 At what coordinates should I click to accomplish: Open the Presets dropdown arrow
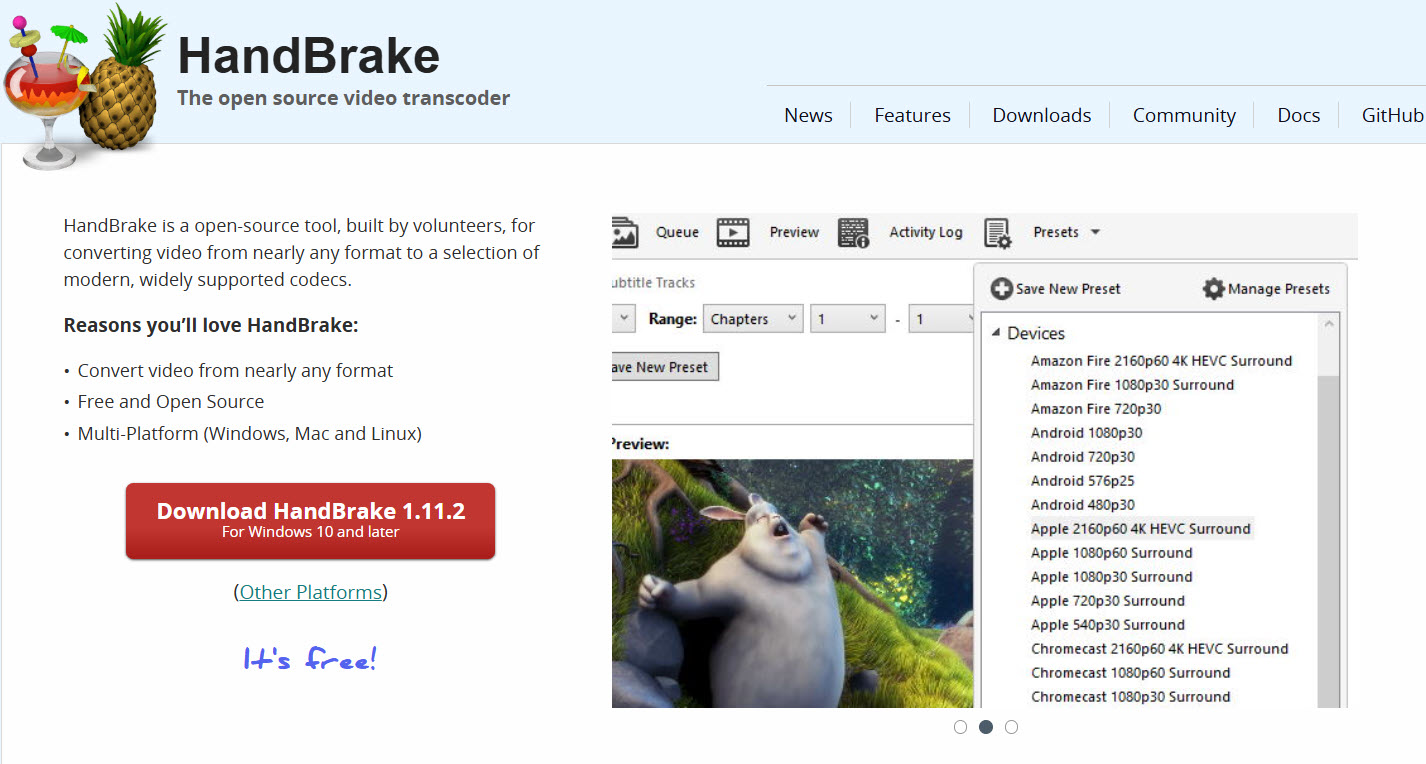click(x=1095, y=232)
